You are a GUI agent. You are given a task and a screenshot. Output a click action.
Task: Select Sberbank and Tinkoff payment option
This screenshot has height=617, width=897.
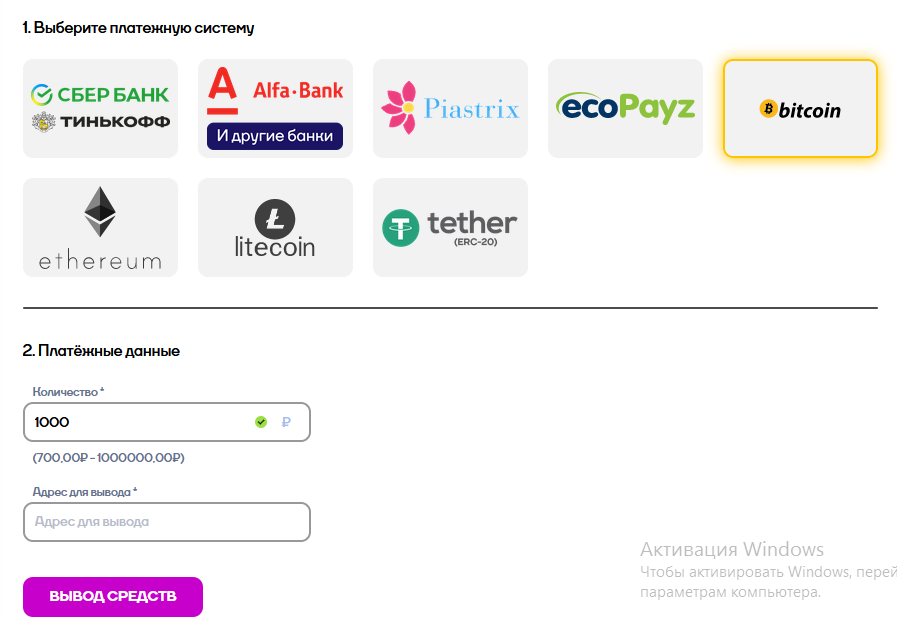100,108
